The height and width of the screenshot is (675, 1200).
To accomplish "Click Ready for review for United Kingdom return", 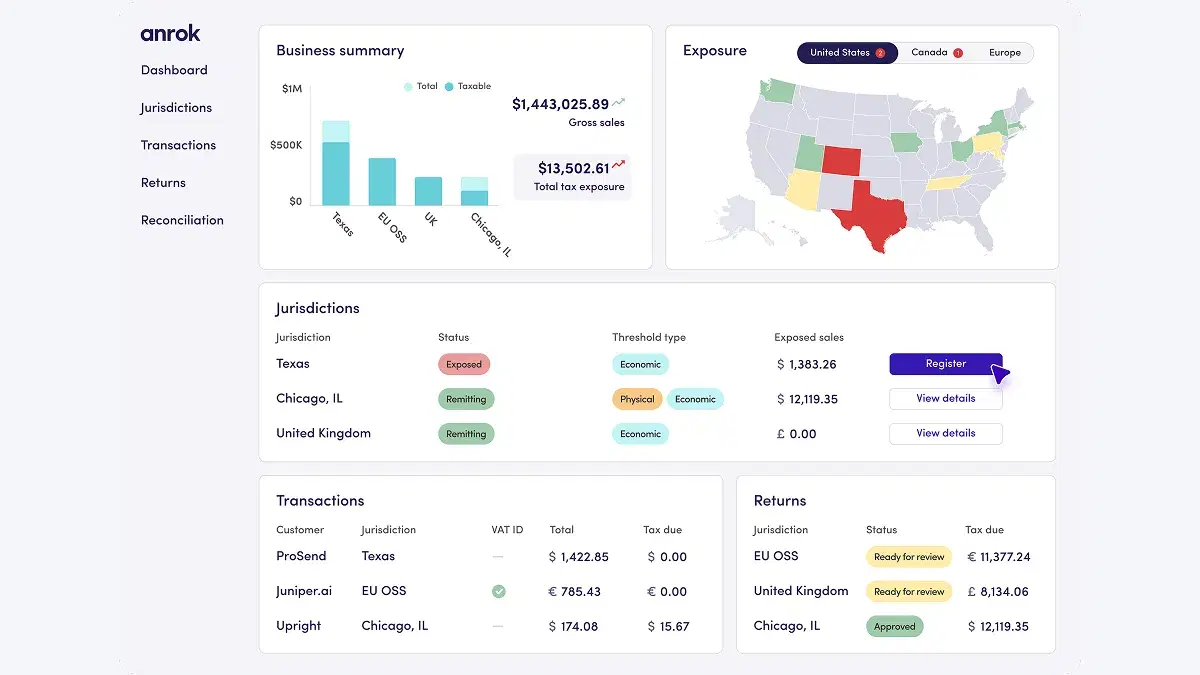I will (909, 592).
